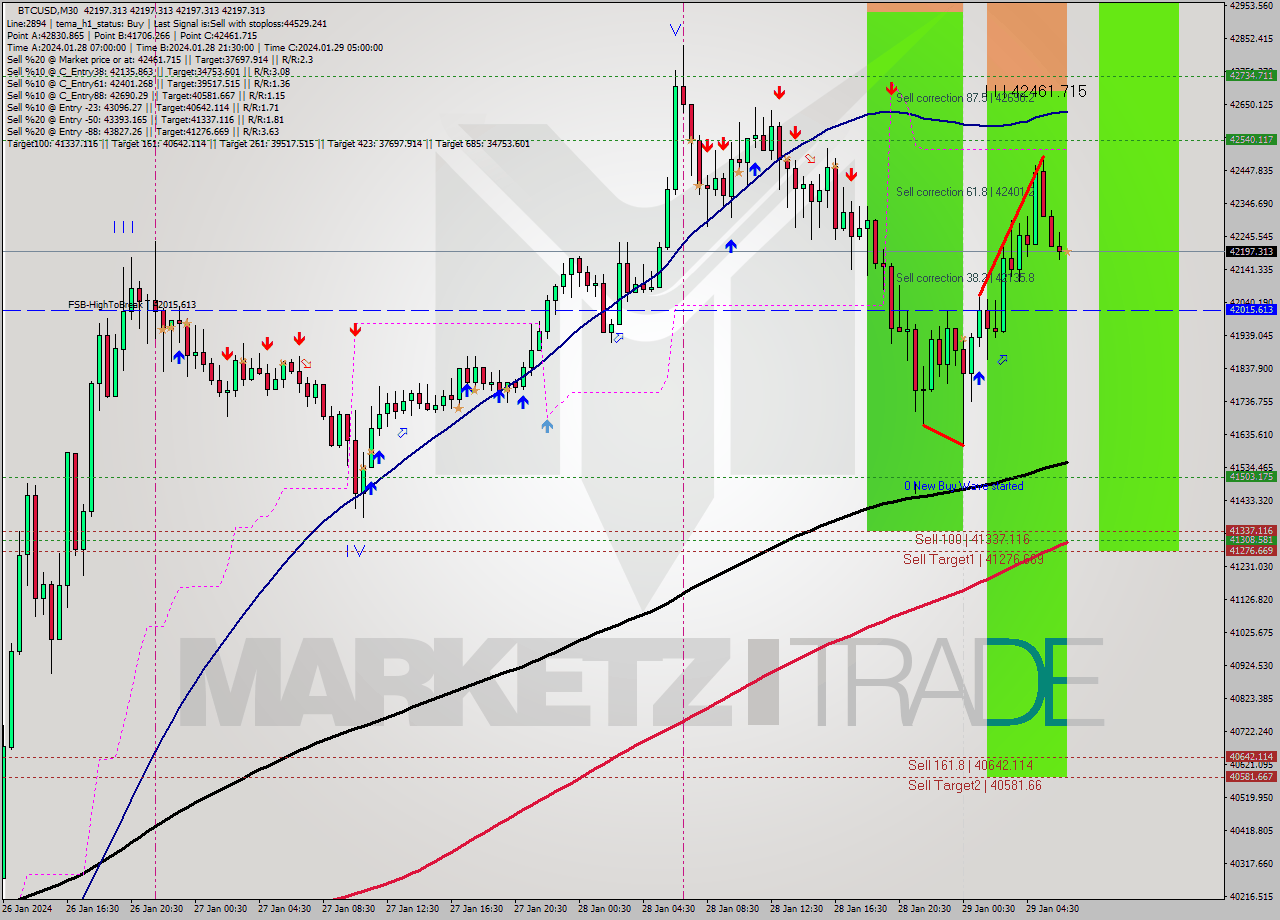Click the '26 Jan 2024' date label
This screenshot has width=1280, height=920.
click(x=27, y=909)
